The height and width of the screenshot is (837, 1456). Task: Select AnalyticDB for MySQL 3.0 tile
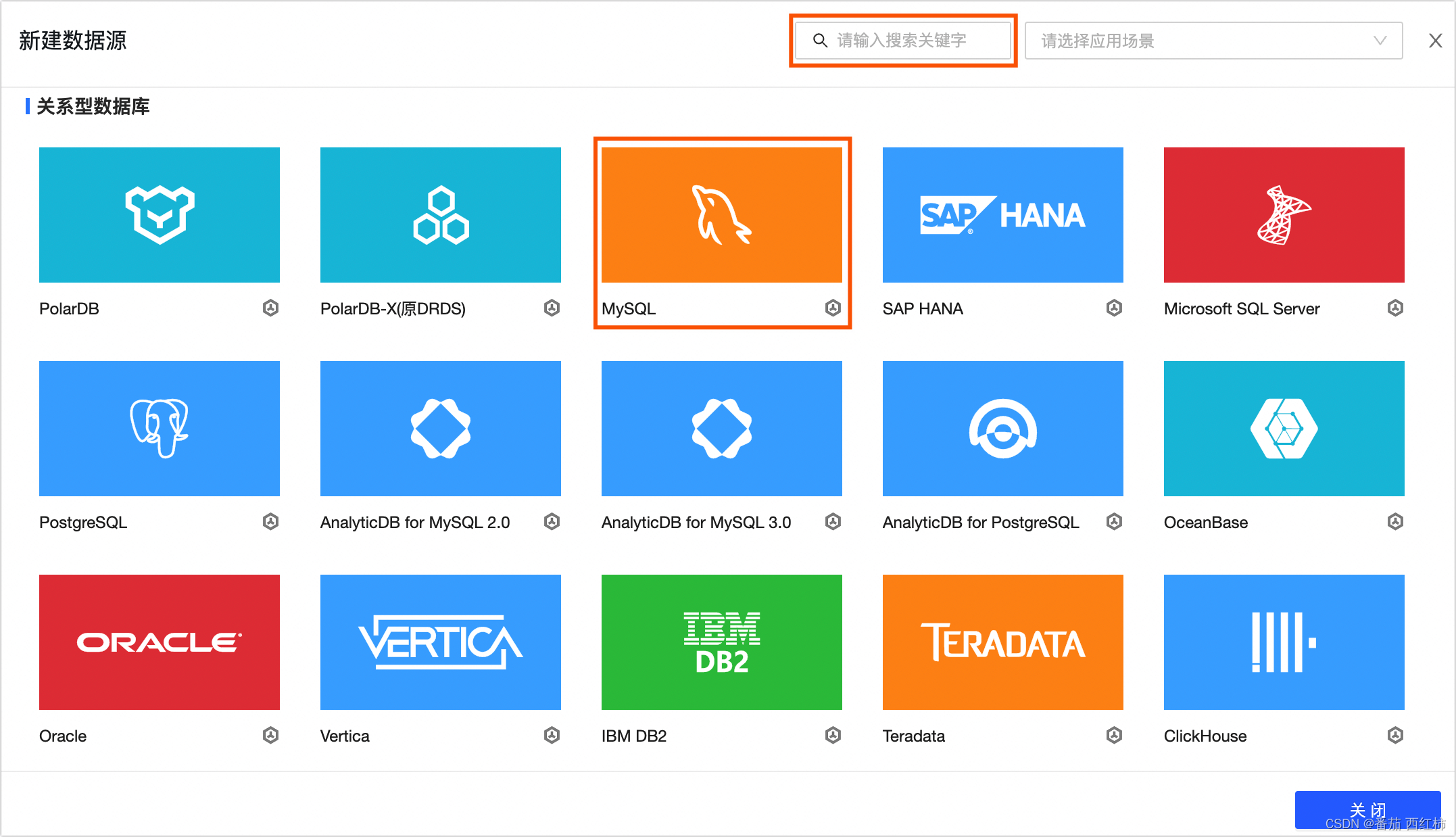coord(721,429)
